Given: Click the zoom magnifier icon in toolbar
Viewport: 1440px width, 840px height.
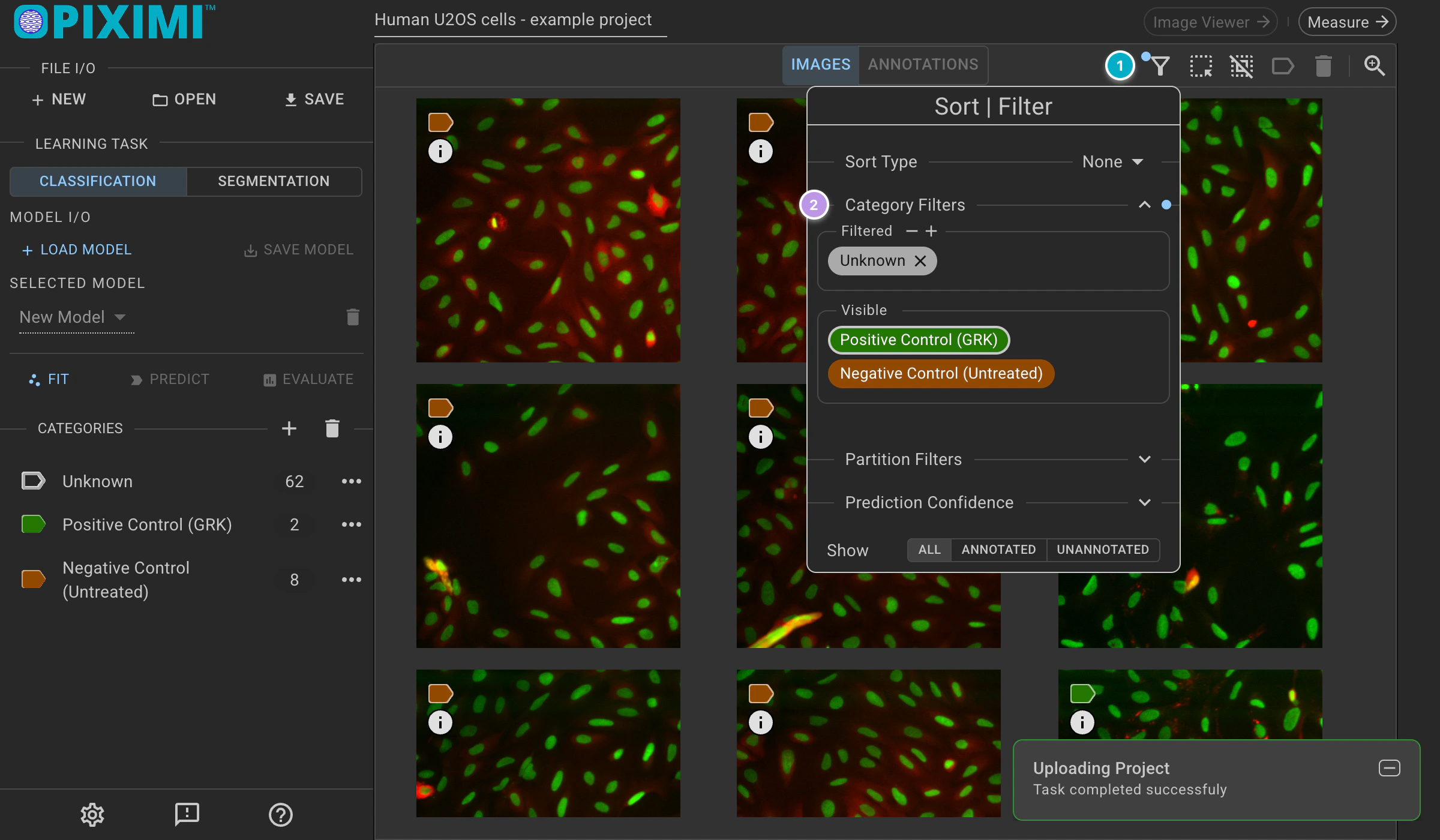Looking at the screenshot, I should pyautogui.click(x=1375, y=65).
